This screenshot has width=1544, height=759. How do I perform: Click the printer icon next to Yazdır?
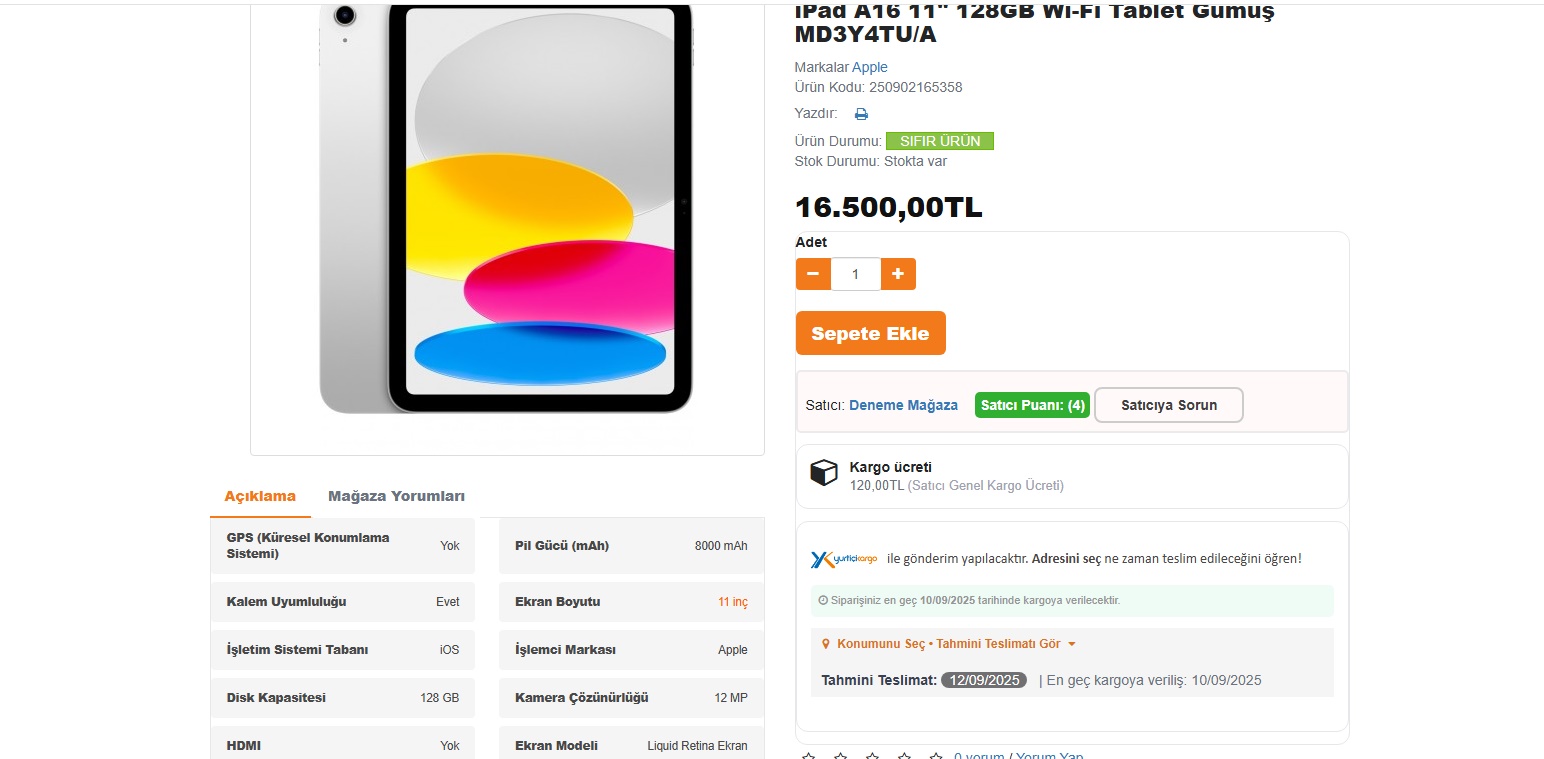coord(861,114)
